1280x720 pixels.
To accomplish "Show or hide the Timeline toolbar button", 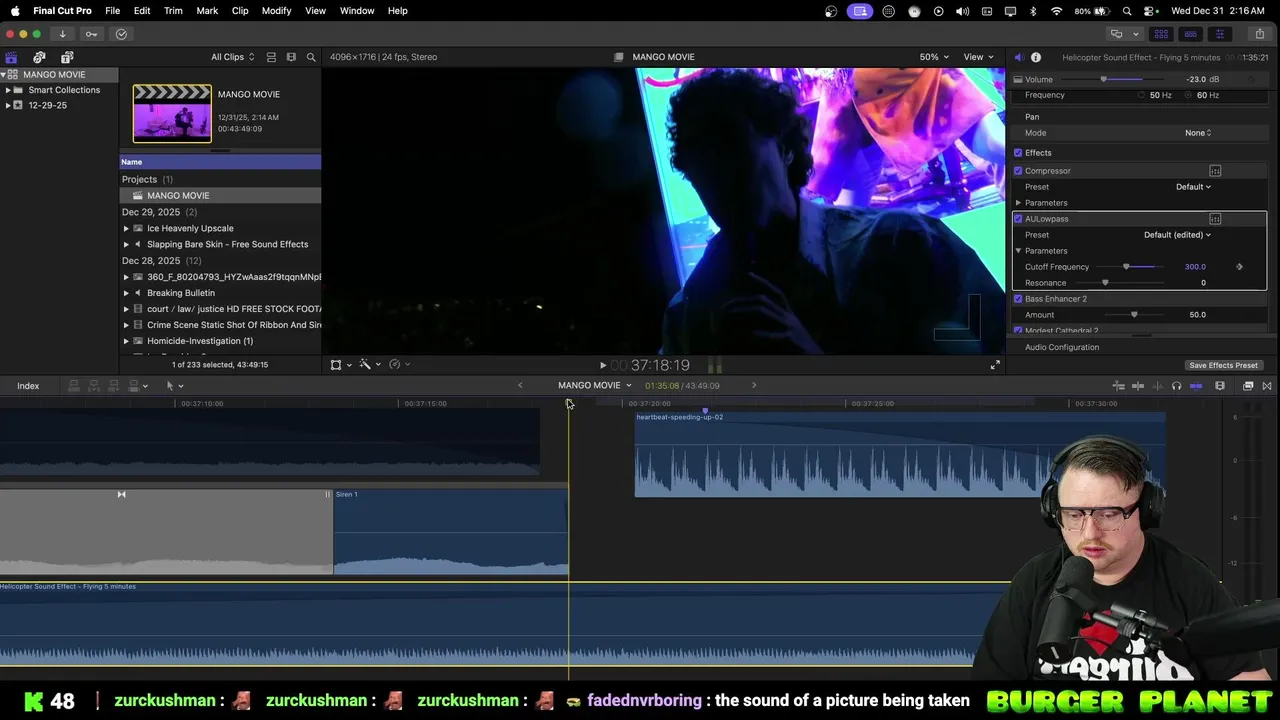I will pyautogui.click(x=1190, y=34).
